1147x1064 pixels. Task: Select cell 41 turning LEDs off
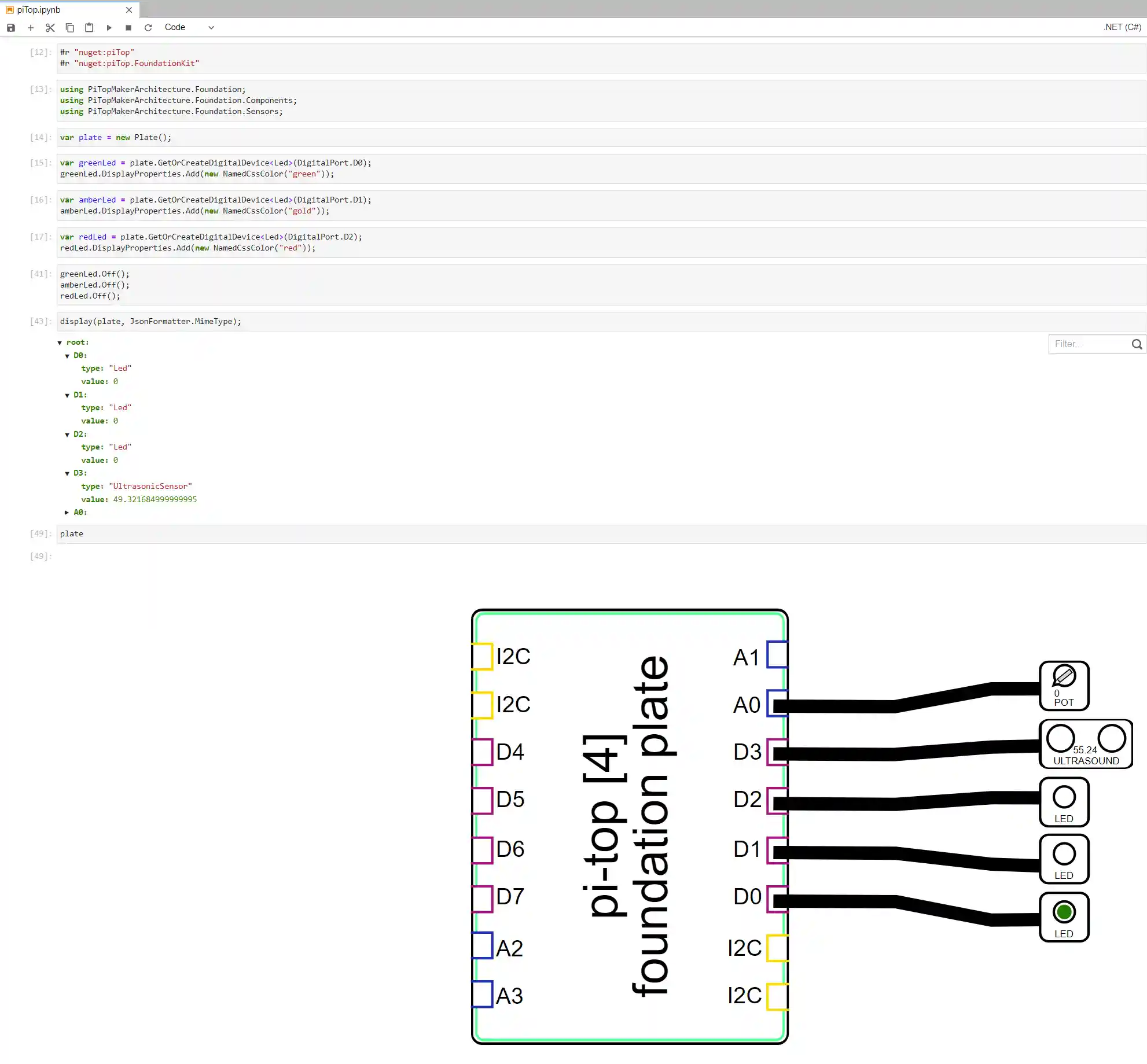601,285
